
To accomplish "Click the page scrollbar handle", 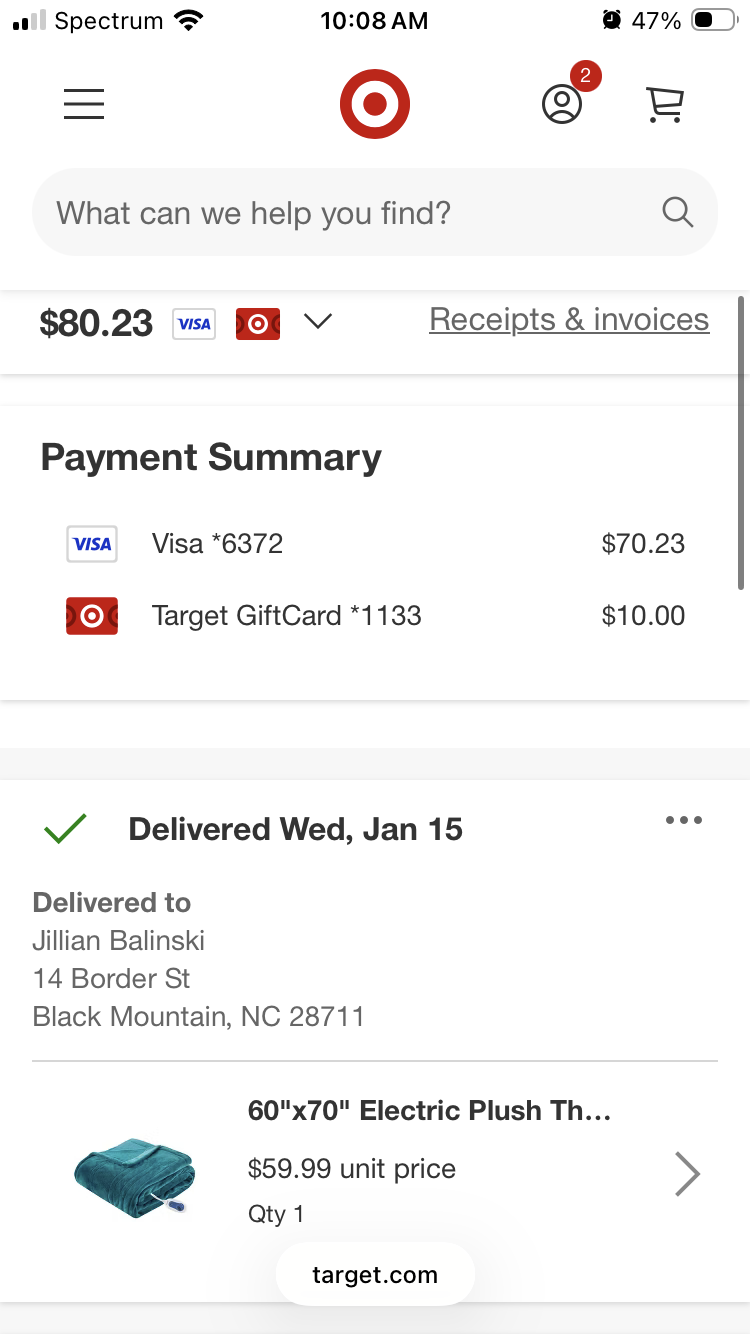I will tap(741, 442).
